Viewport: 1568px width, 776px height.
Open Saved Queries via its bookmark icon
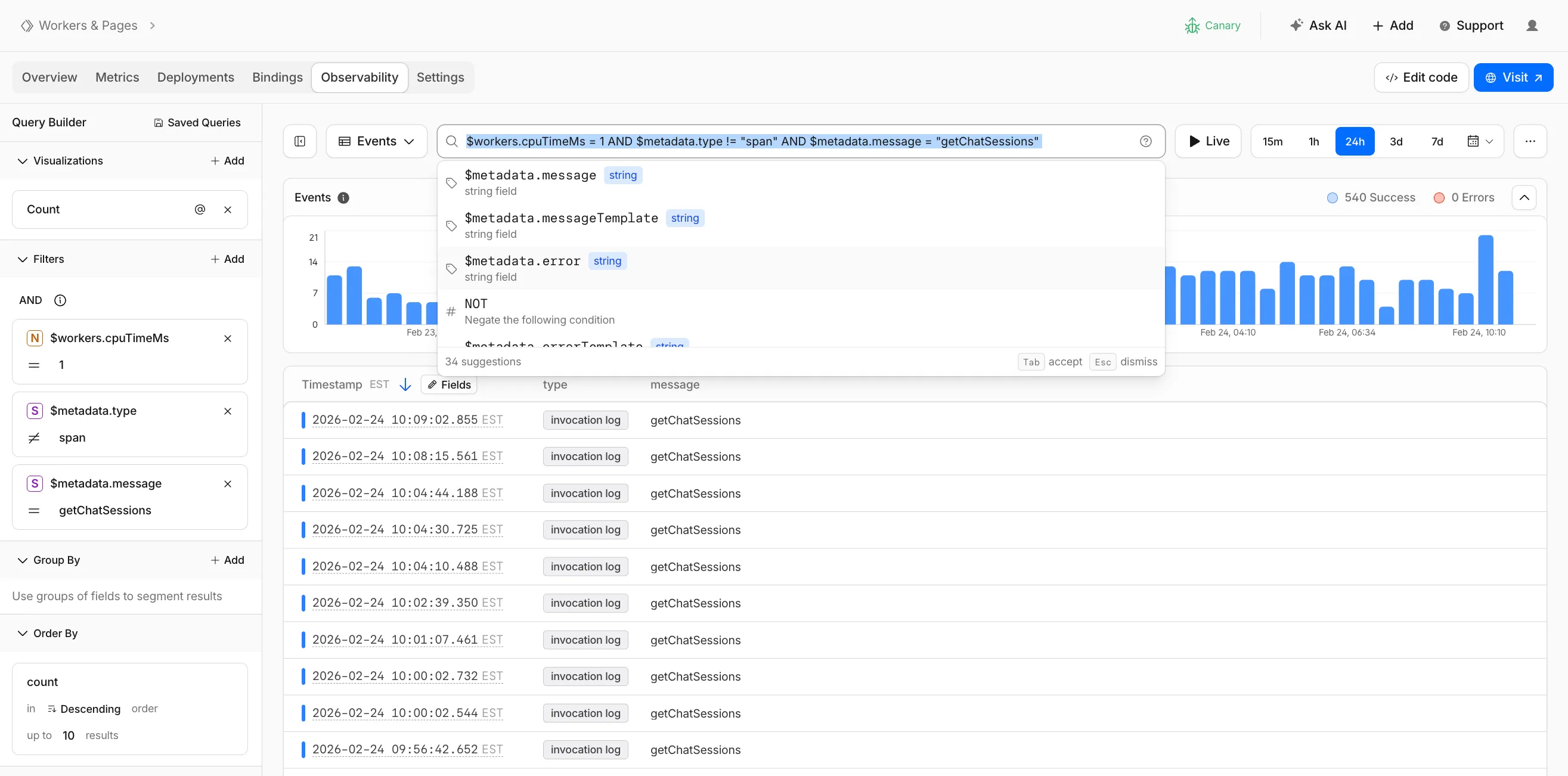point(157,122)
